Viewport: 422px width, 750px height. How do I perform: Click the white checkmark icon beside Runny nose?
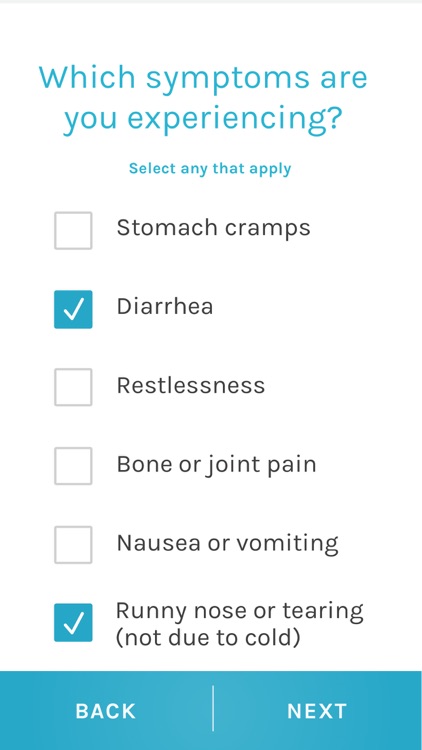[73, 623]
